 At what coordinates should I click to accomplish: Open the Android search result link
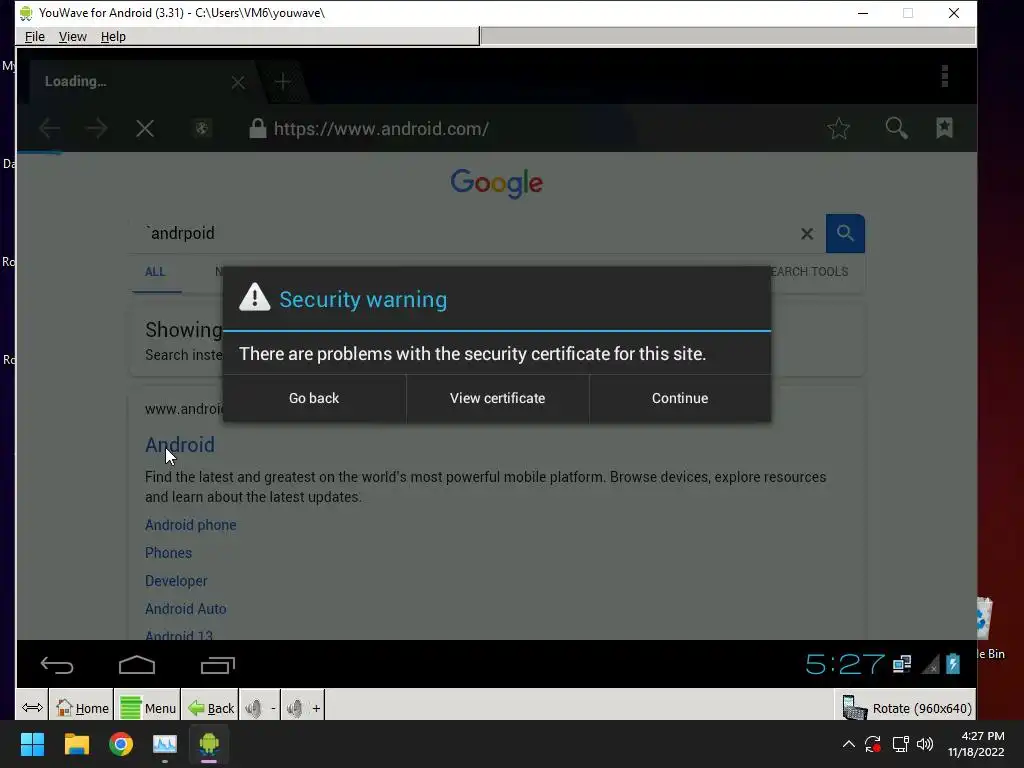point(180,445)
